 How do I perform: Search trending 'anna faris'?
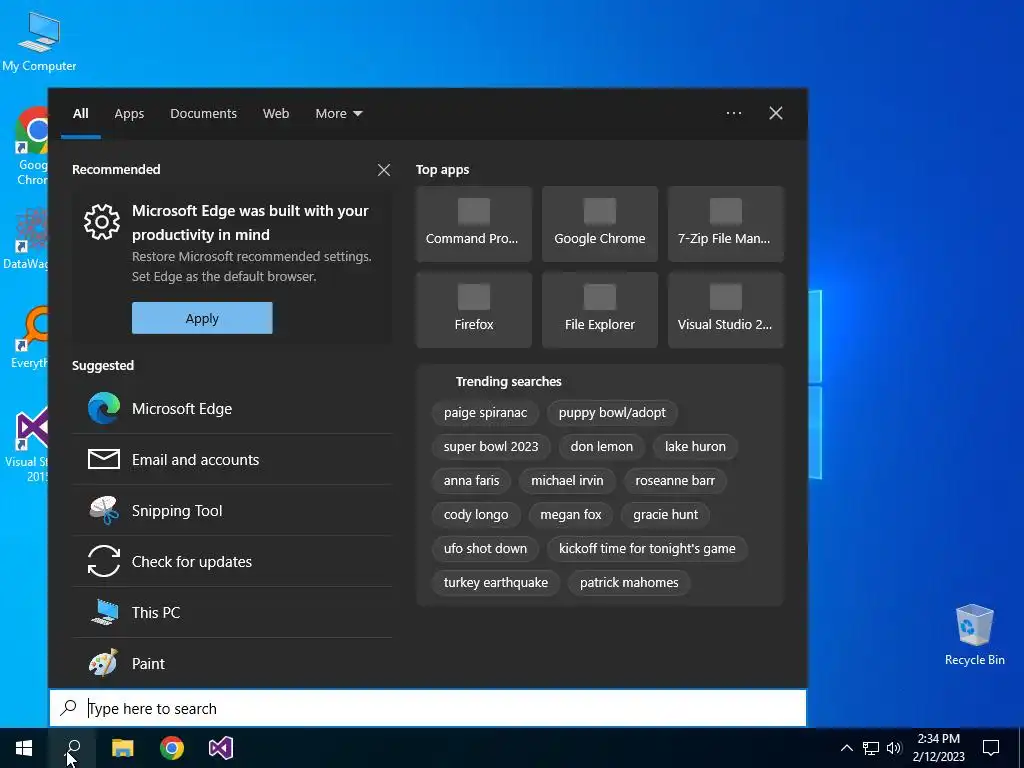472,481
